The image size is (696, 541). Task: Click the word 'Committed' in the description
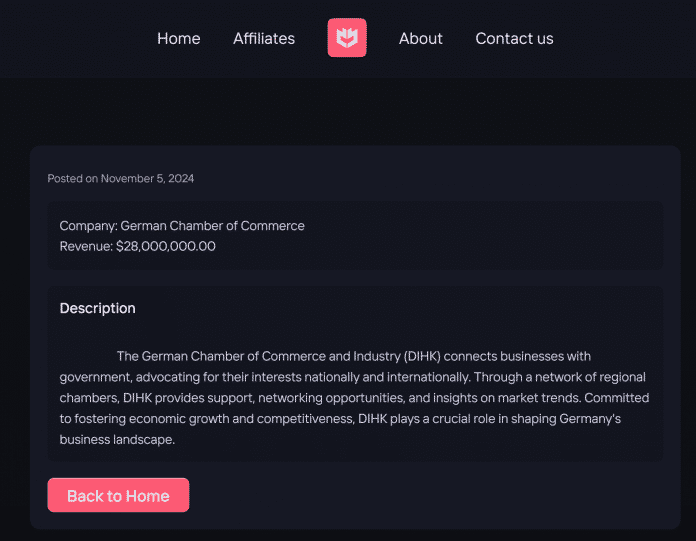(617, 398)
